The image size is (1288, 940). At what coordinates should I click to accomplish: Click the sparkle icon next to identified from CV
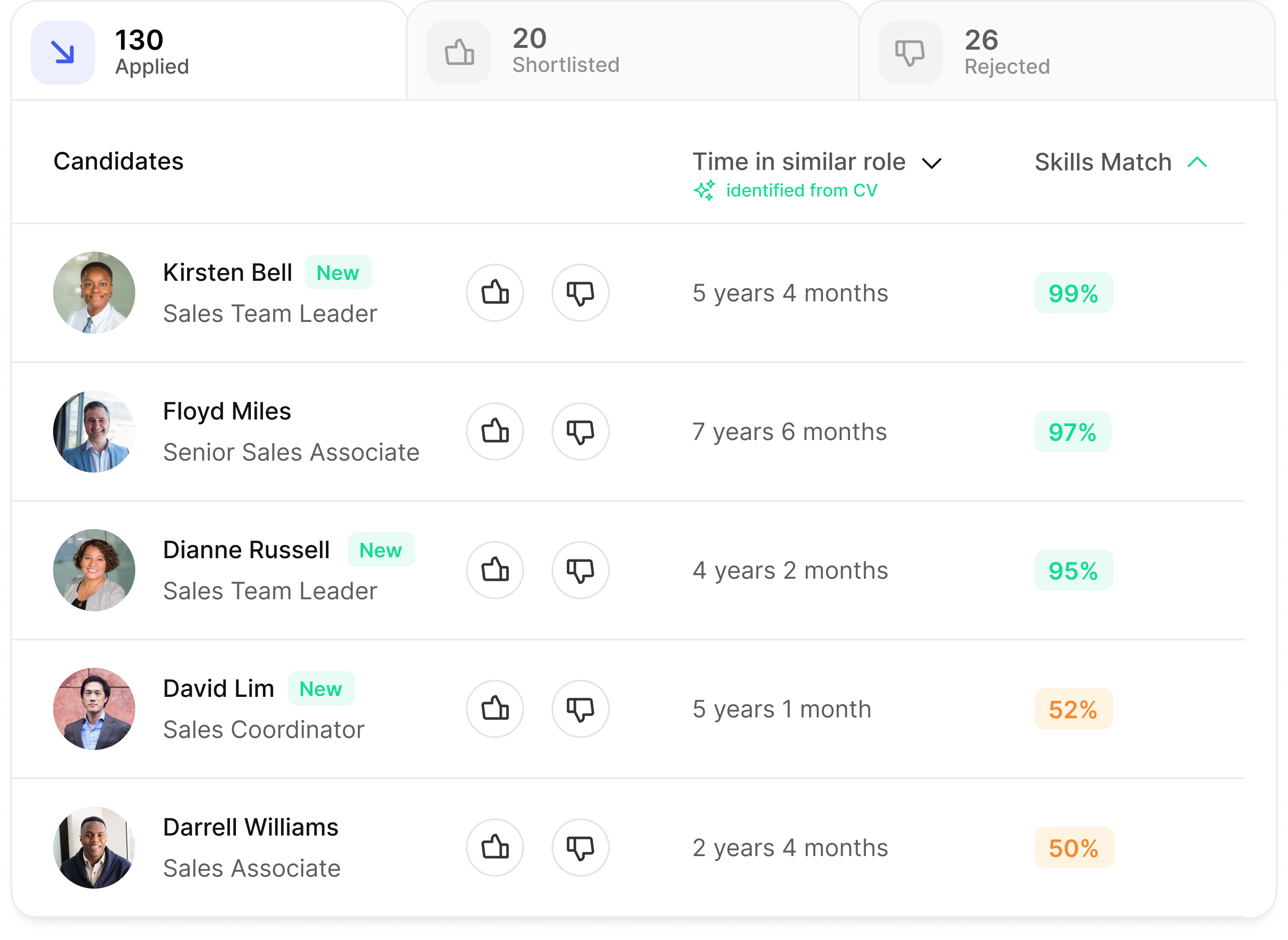pos(706,190)
